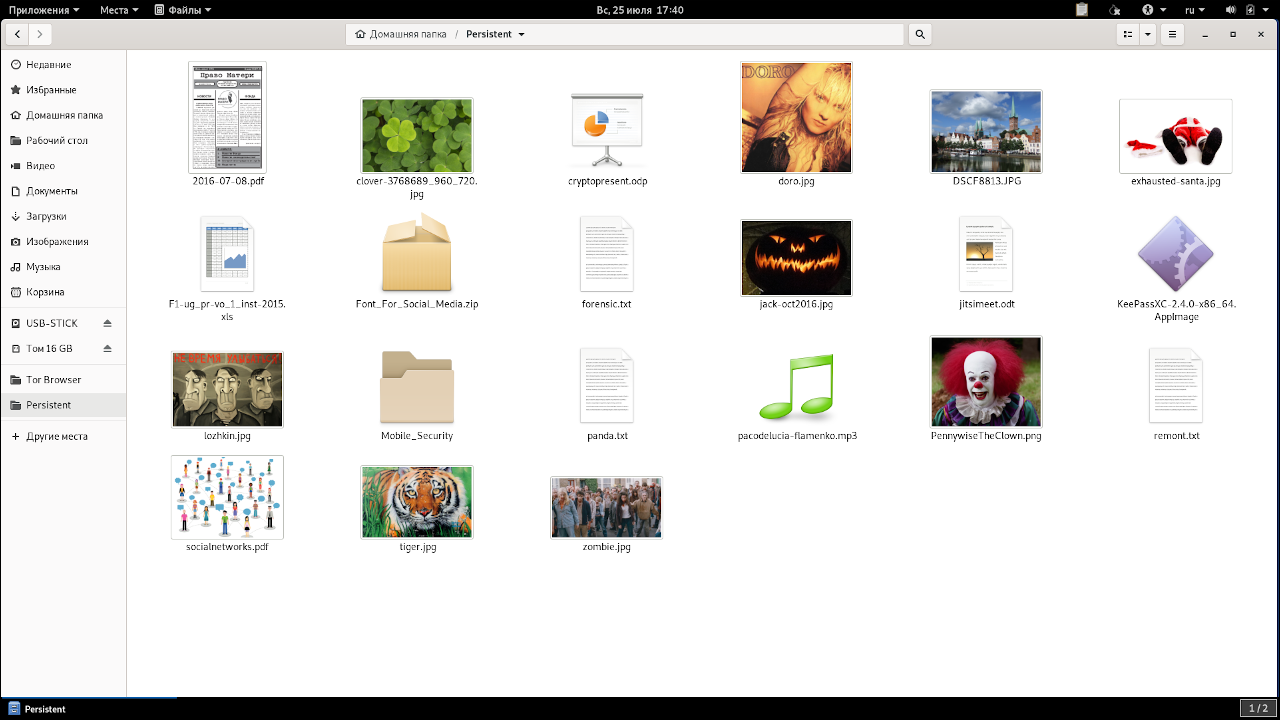Open the Приложения menu
This screenshot has height=720, width=1280.
pos(45,9)
